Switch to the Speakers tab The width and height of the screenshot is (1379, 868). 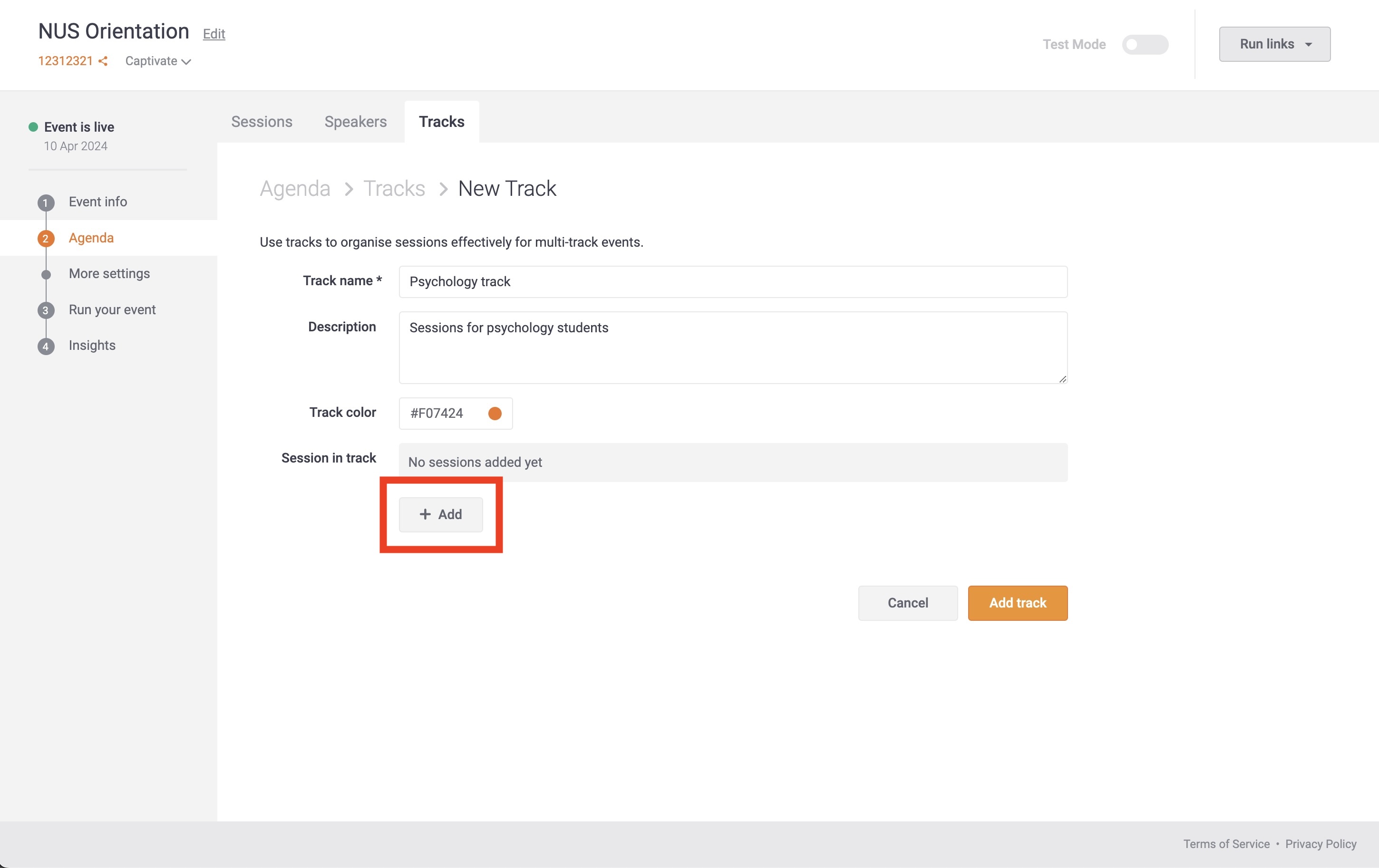(x=356, y=122)
